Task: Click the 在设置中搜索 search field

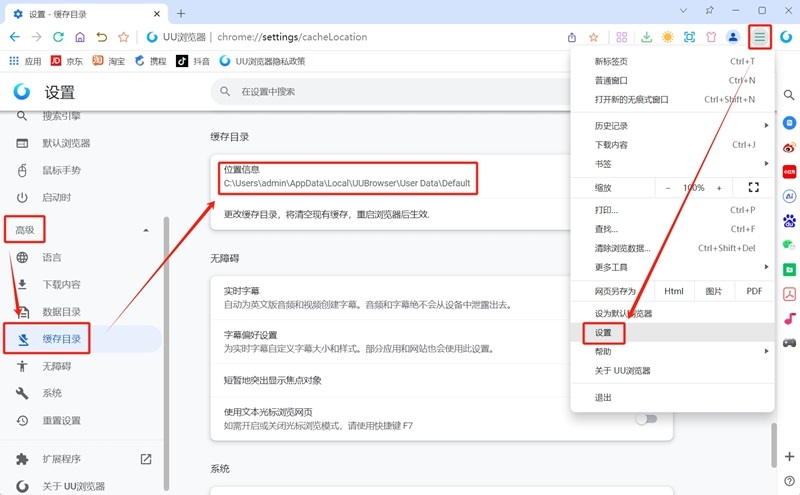Action: point(390,91)
